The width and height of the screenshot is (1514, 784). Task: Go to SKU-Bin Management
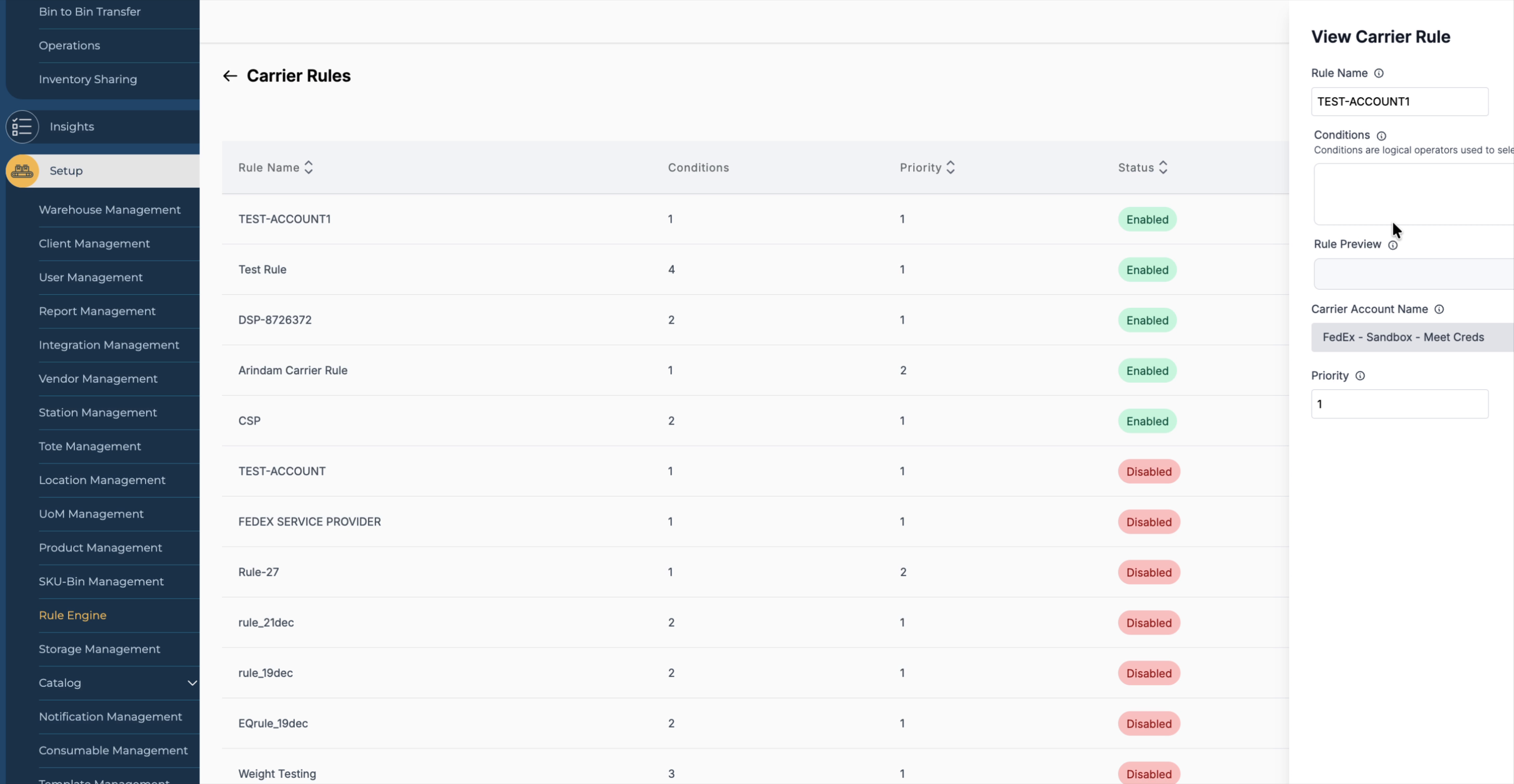[101, 581]
